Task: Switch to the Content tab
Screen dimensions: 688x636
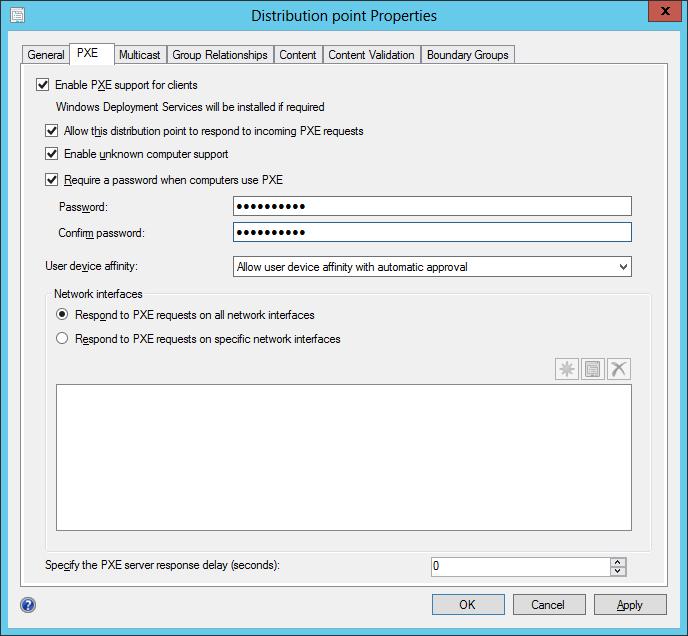Action: pyautogui.click(x=298, y=55)
